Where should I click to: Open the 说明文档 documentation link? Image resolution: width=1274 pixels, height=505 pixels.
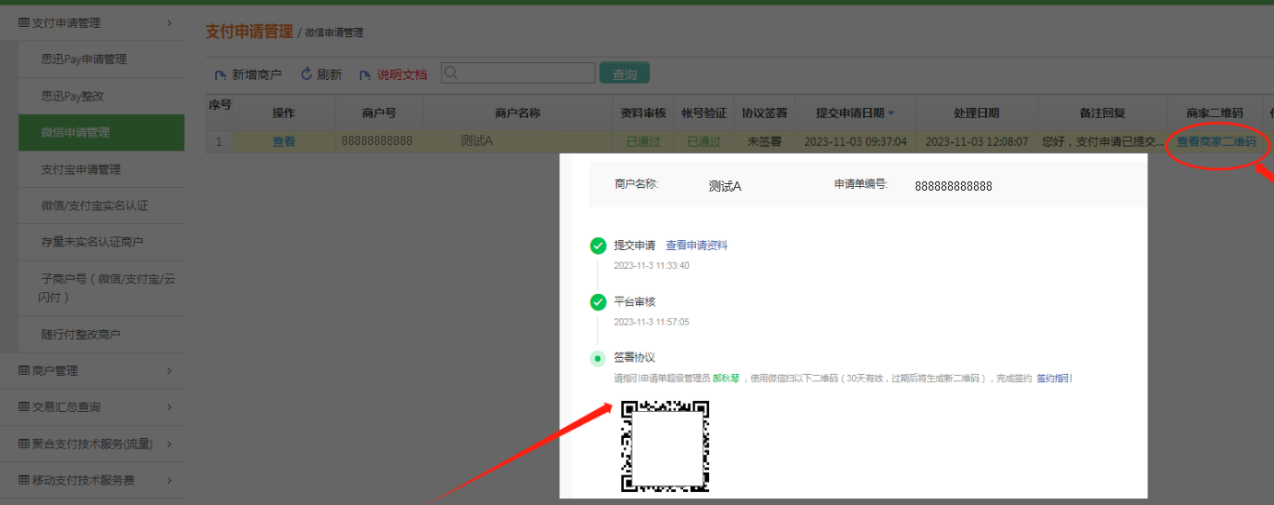pyautogui.click(x=401, y=74)
